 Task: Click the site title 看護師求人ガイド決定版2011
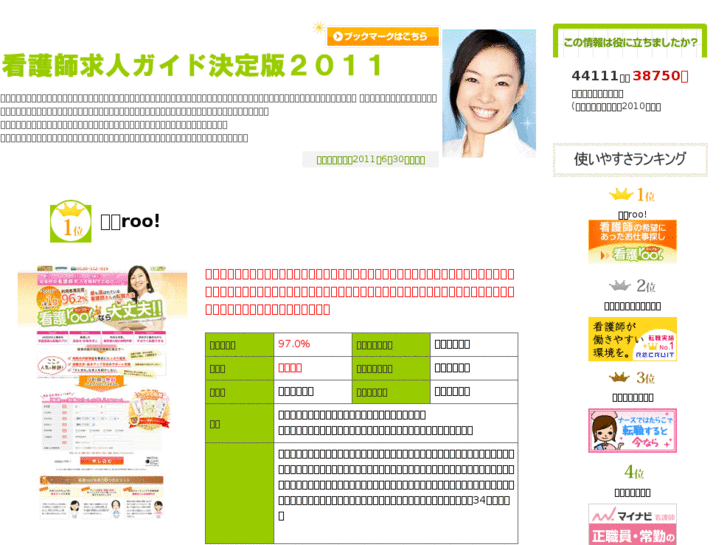(x=193, y=65)
